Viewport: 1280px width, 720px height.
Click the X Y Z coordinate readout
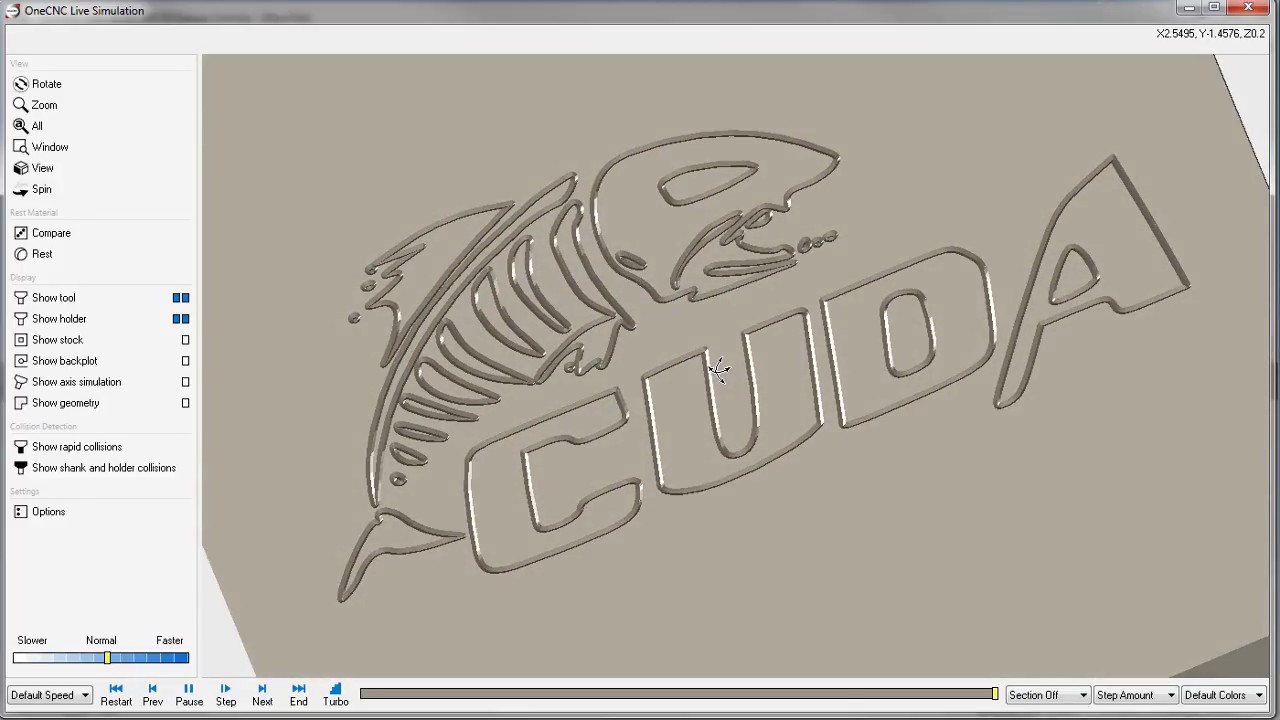tap(1210, 33)
